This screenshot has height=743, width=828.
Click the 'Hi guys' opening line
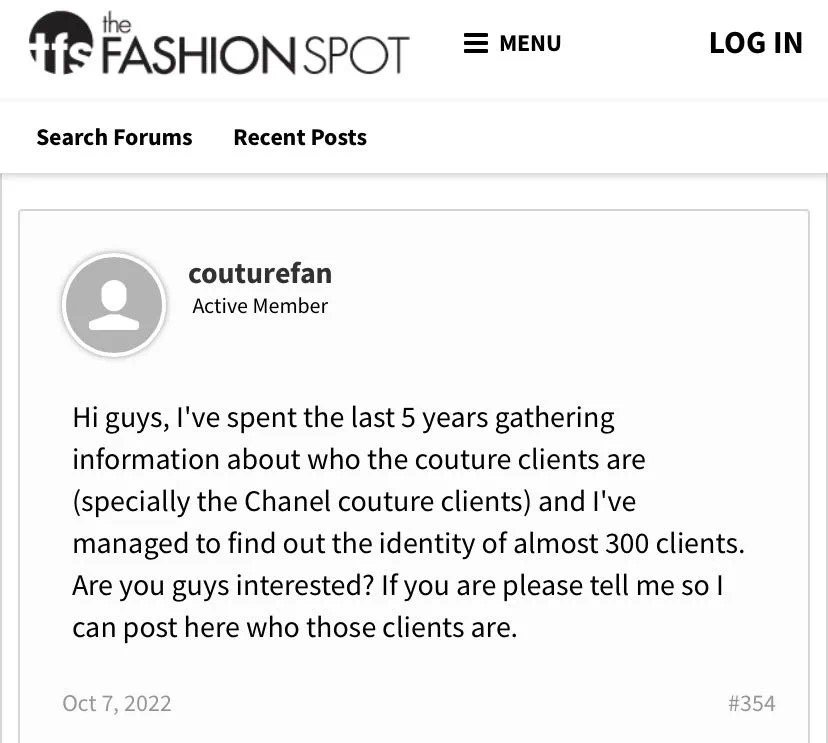tap(343, 418)
